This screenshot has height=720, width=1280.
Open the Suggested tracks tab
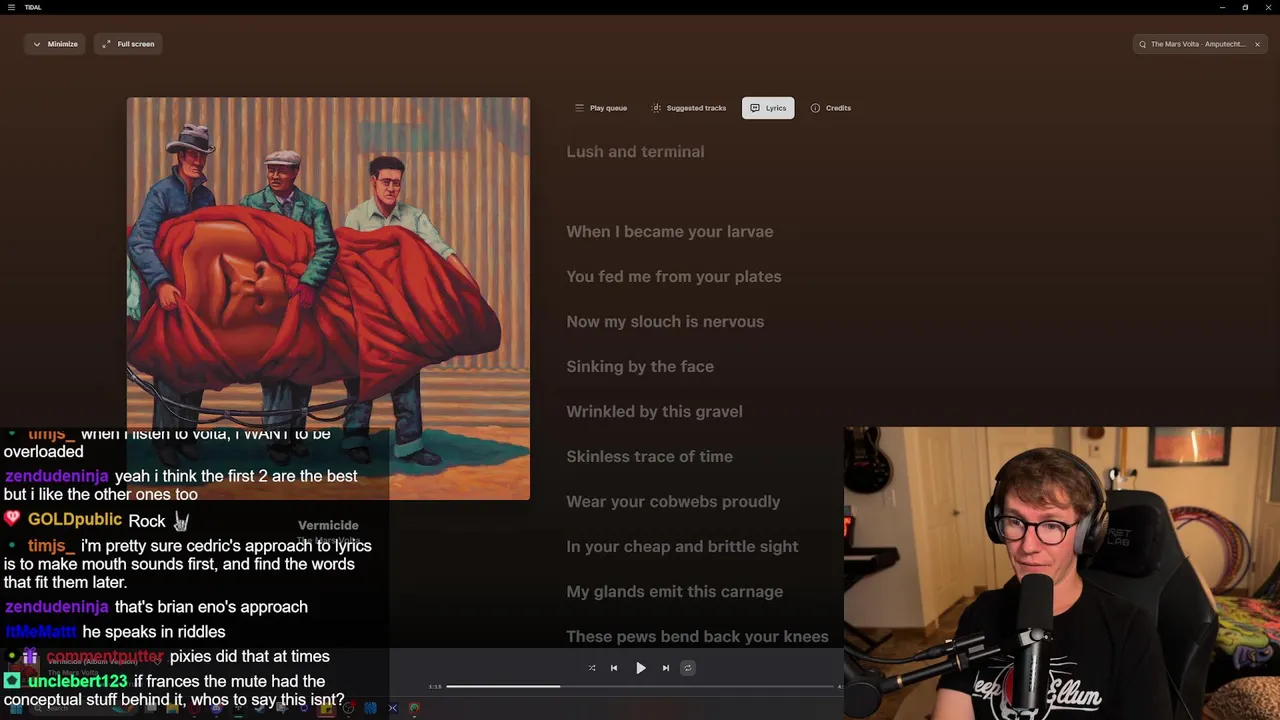point(689,108)
